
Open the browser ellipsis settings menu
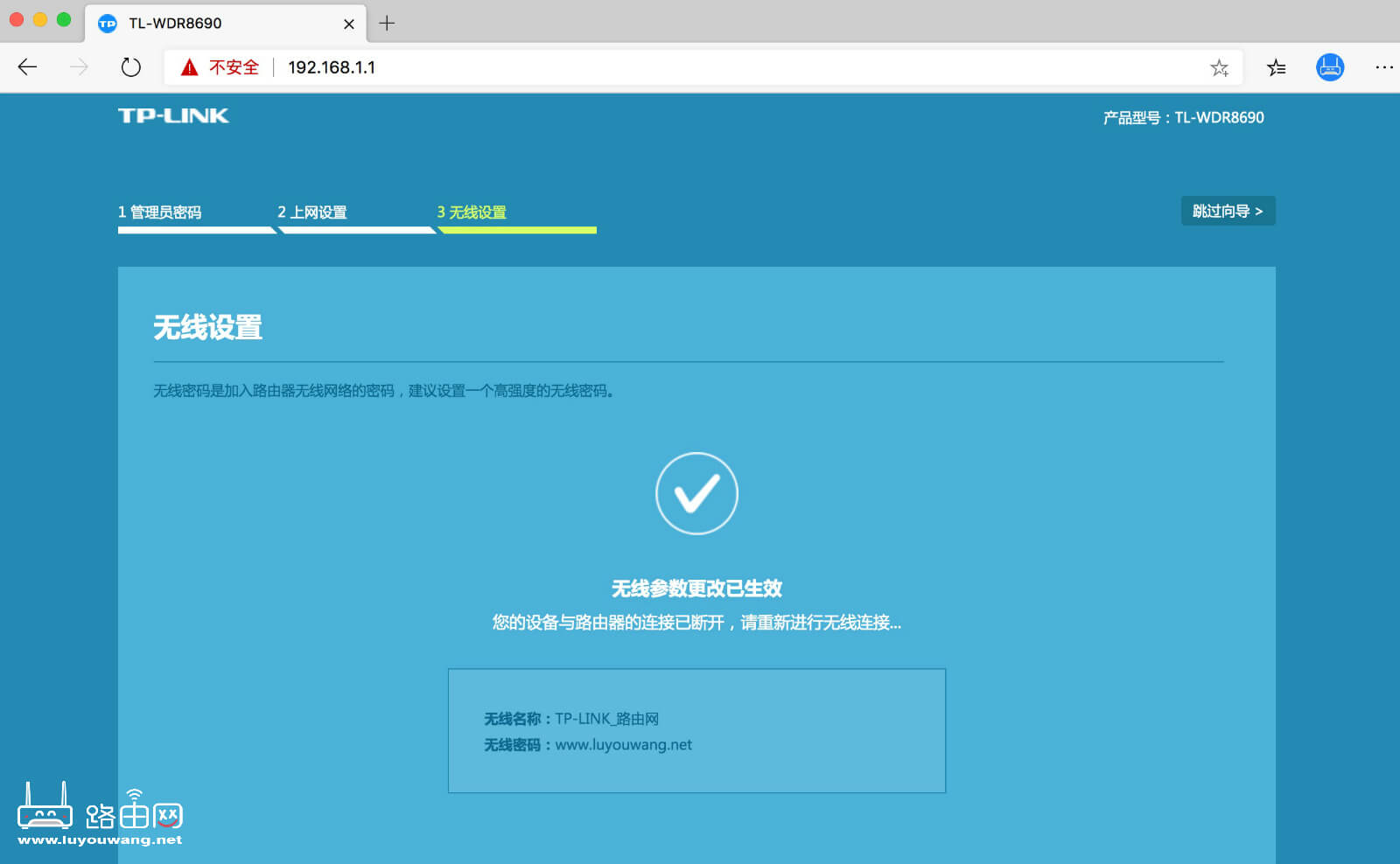click(x=1384, y=67)
